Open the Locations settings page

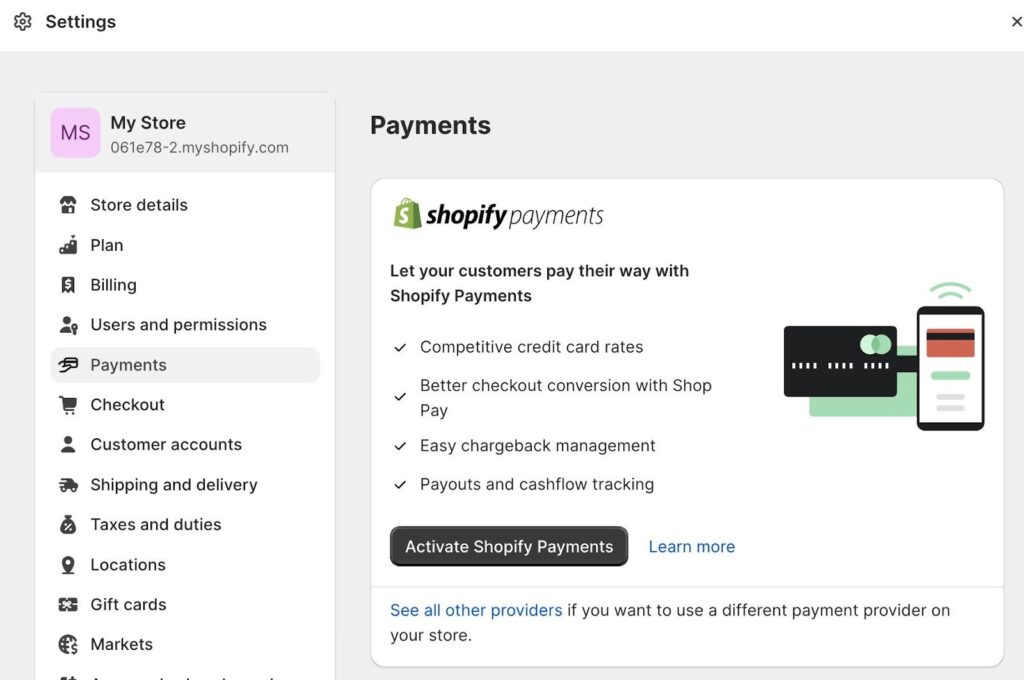tap(128, 565)
